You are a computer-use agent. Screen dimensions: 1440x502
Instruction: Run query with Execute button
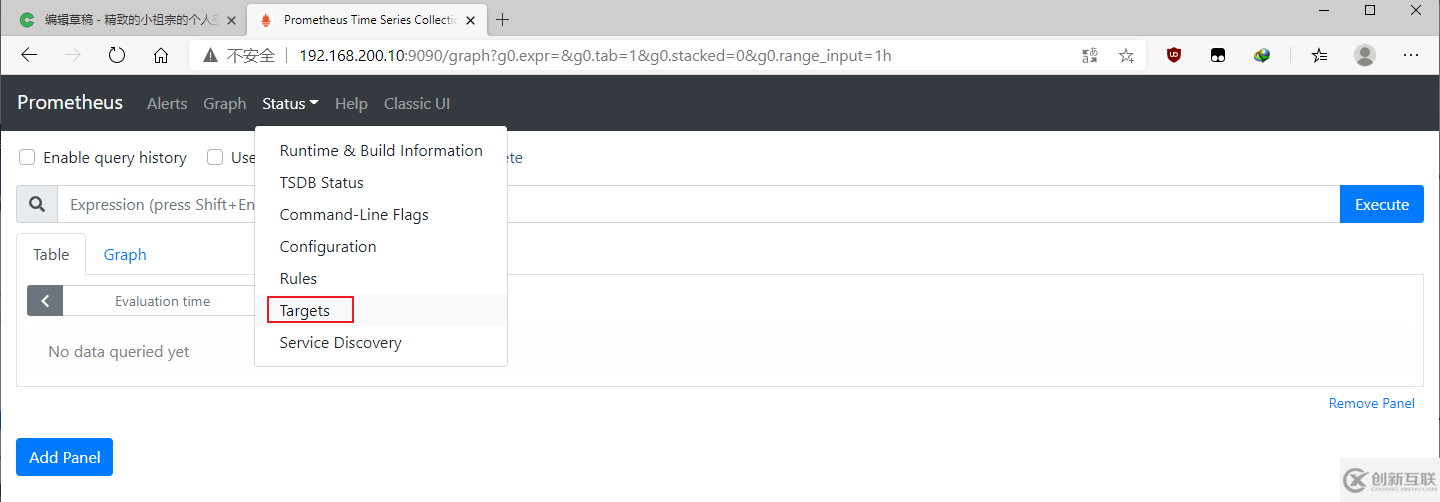[1382, 204]
